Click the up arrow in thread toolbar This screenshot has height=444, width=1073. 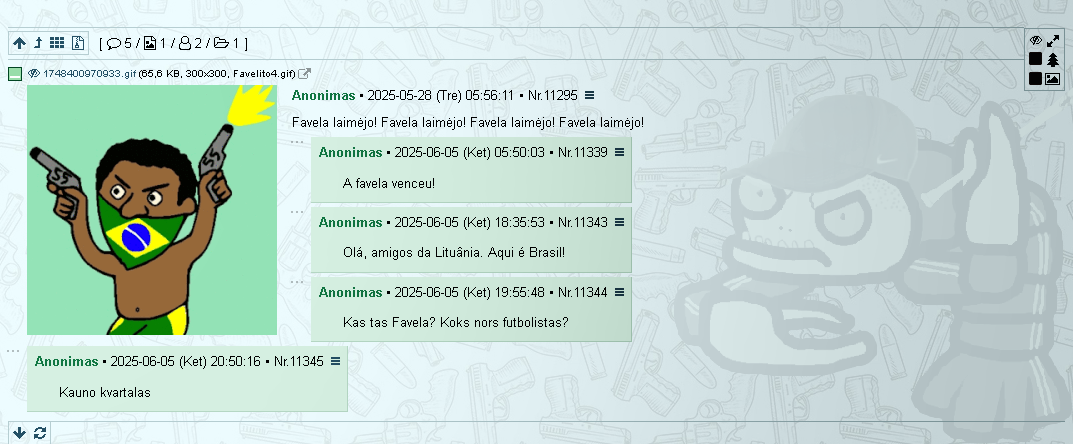(20, 43)
